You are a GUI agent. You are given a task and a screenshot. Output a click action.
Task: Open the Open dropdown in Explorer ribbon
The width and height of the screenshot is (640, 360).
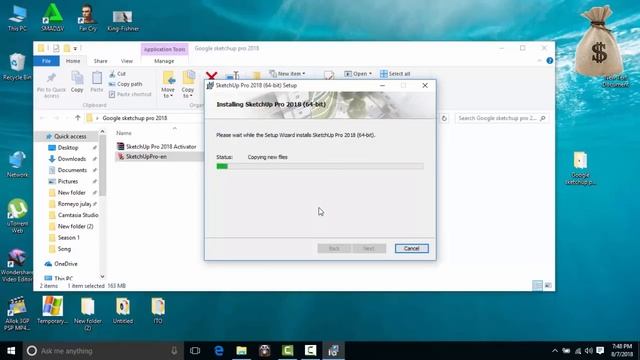click(358, 74)
